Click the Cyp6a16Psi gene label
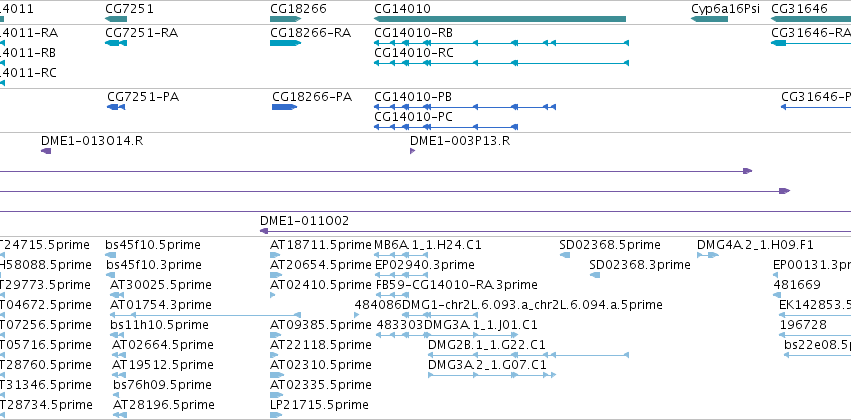Viewport: 851px width, 420px height. coord(726,9)
